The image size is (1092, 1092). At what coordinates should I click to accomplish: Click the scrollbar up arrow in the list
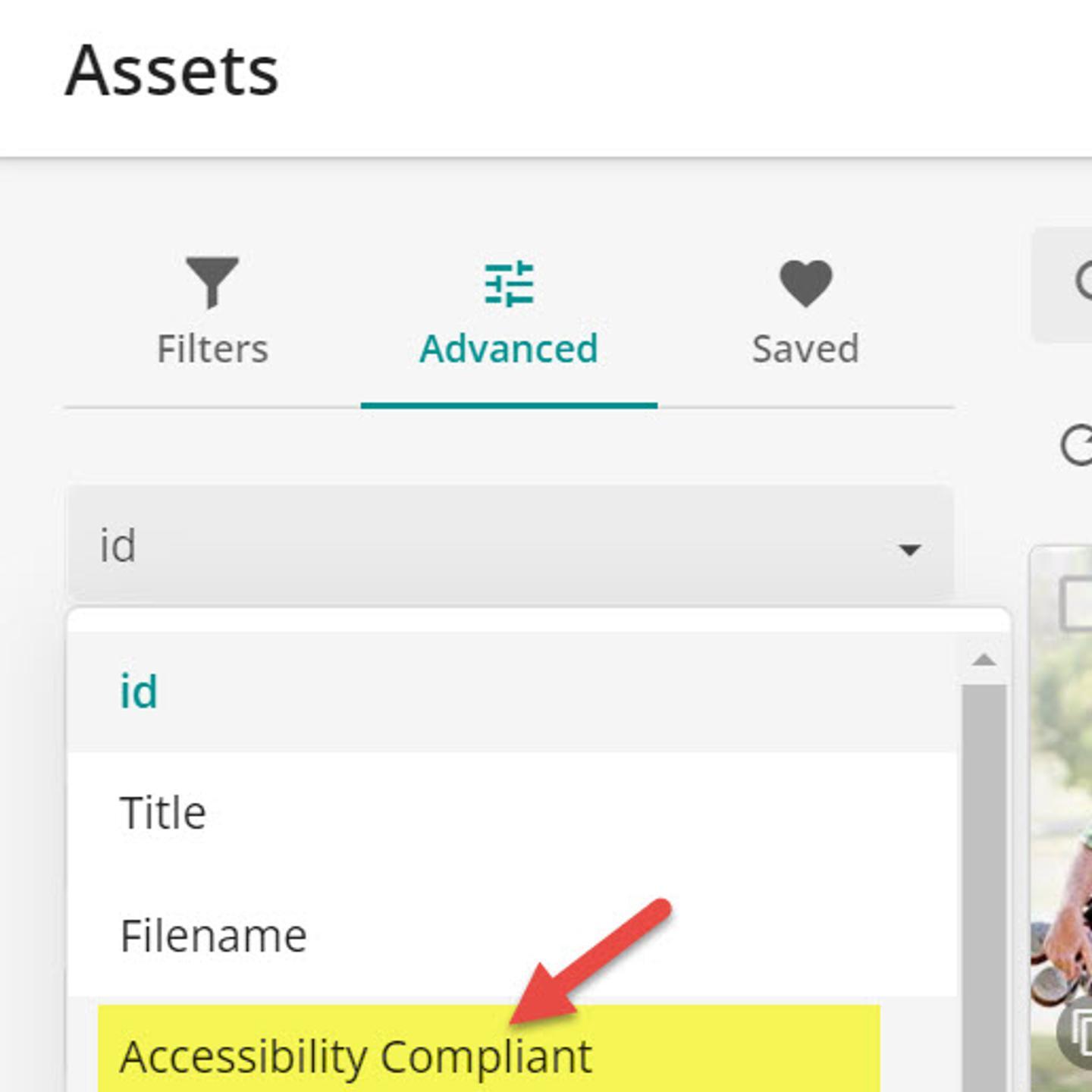pos(984,660)
